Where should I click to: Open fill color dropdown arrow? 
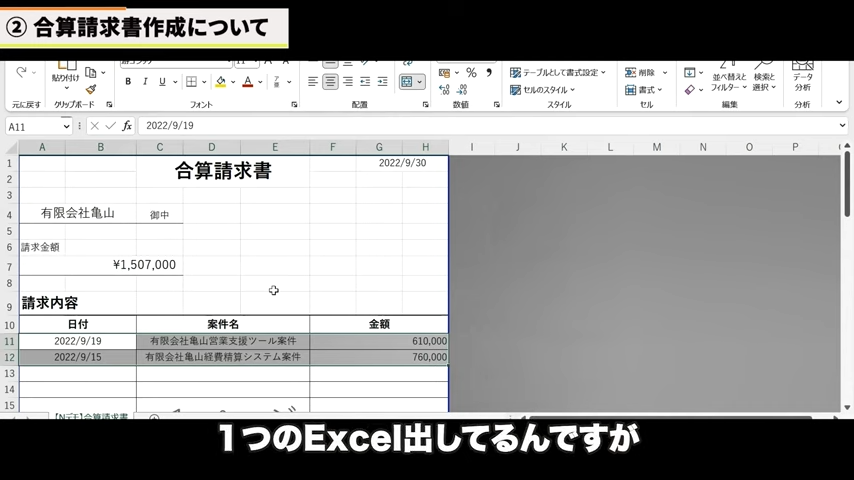point(233,82)
